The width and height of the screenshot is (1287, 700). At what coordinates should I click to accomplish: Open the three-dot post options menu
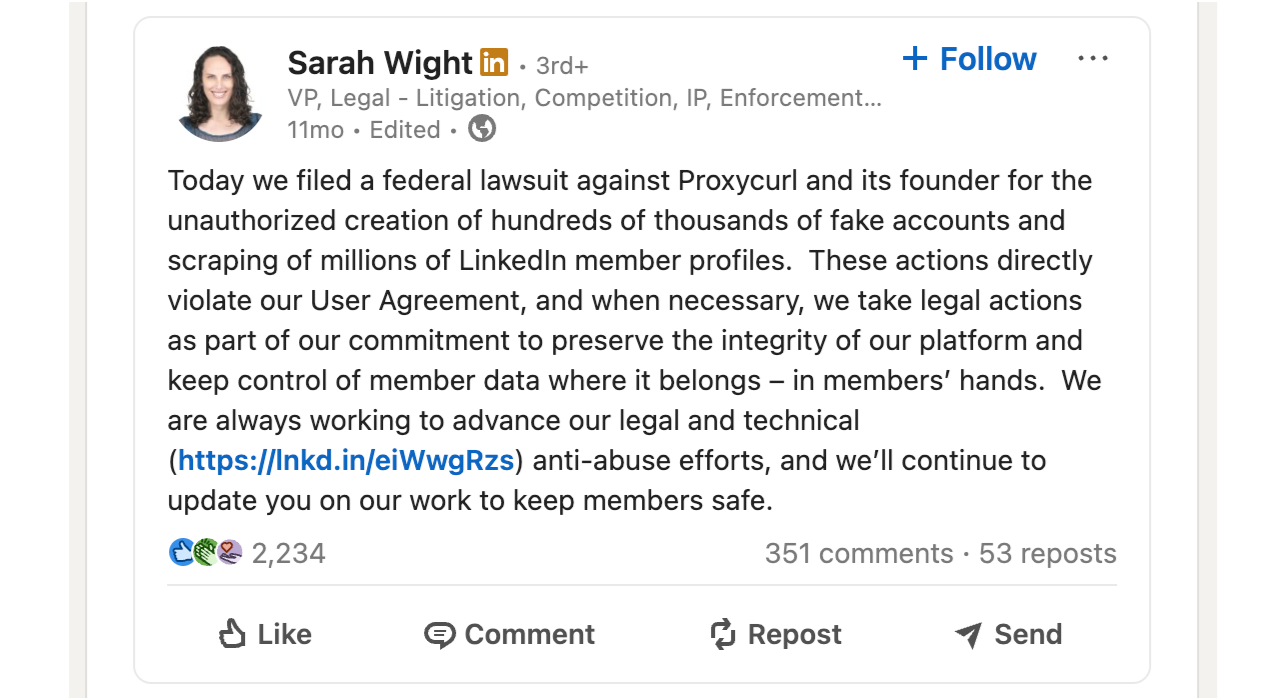click(x=1092, y=59)
